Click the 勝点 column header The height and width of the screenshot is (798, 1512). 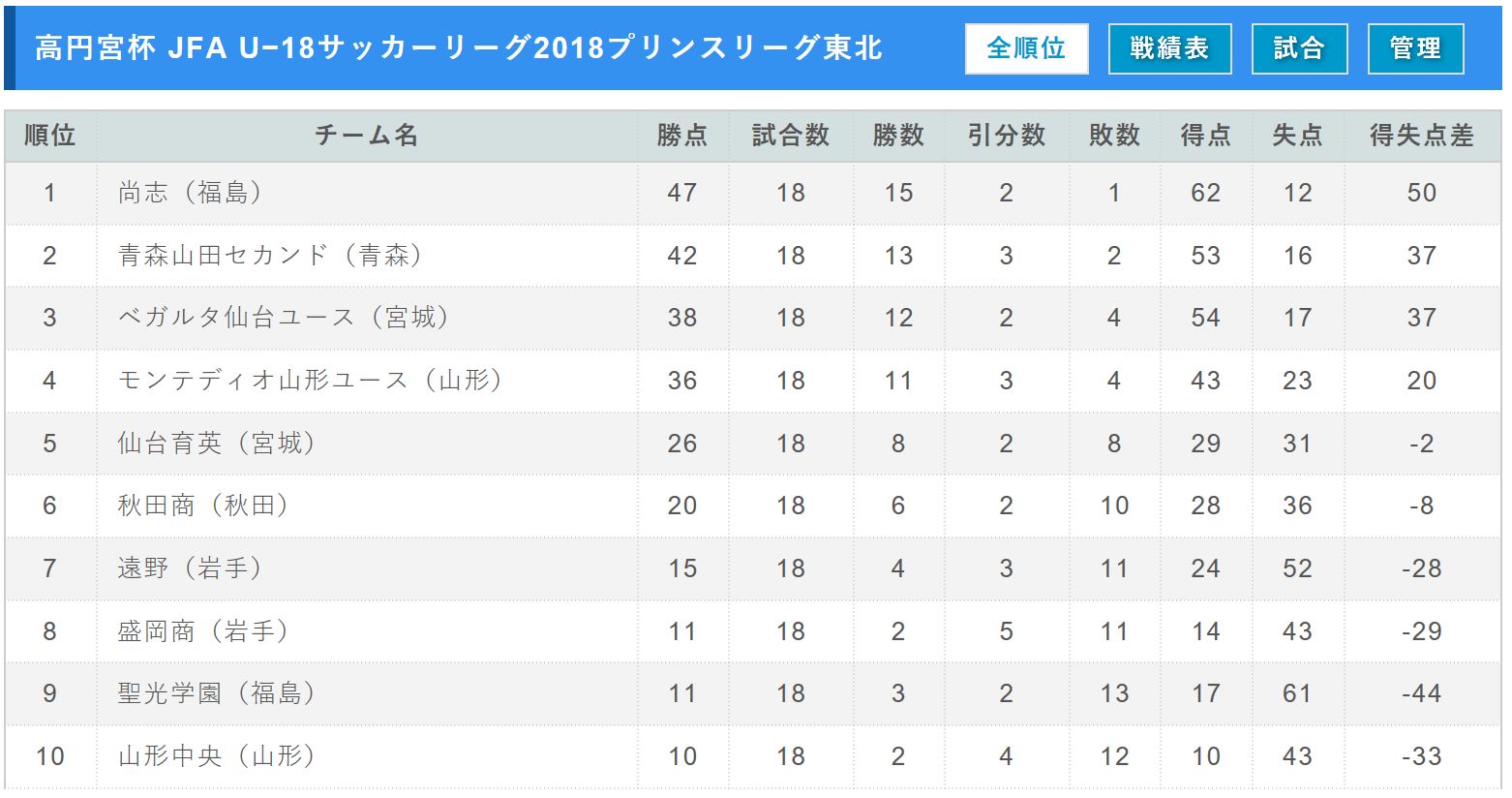tap(681, 136)
